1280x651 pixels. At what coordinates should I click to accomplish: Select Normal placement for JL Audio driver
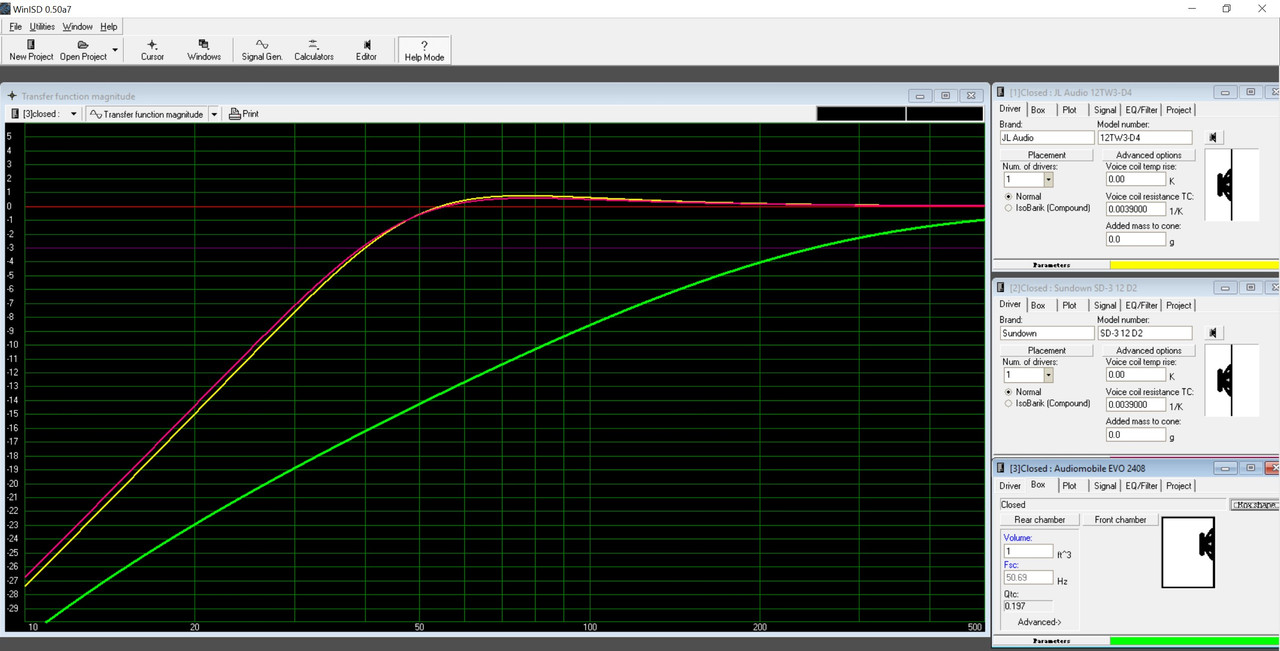1007,196
